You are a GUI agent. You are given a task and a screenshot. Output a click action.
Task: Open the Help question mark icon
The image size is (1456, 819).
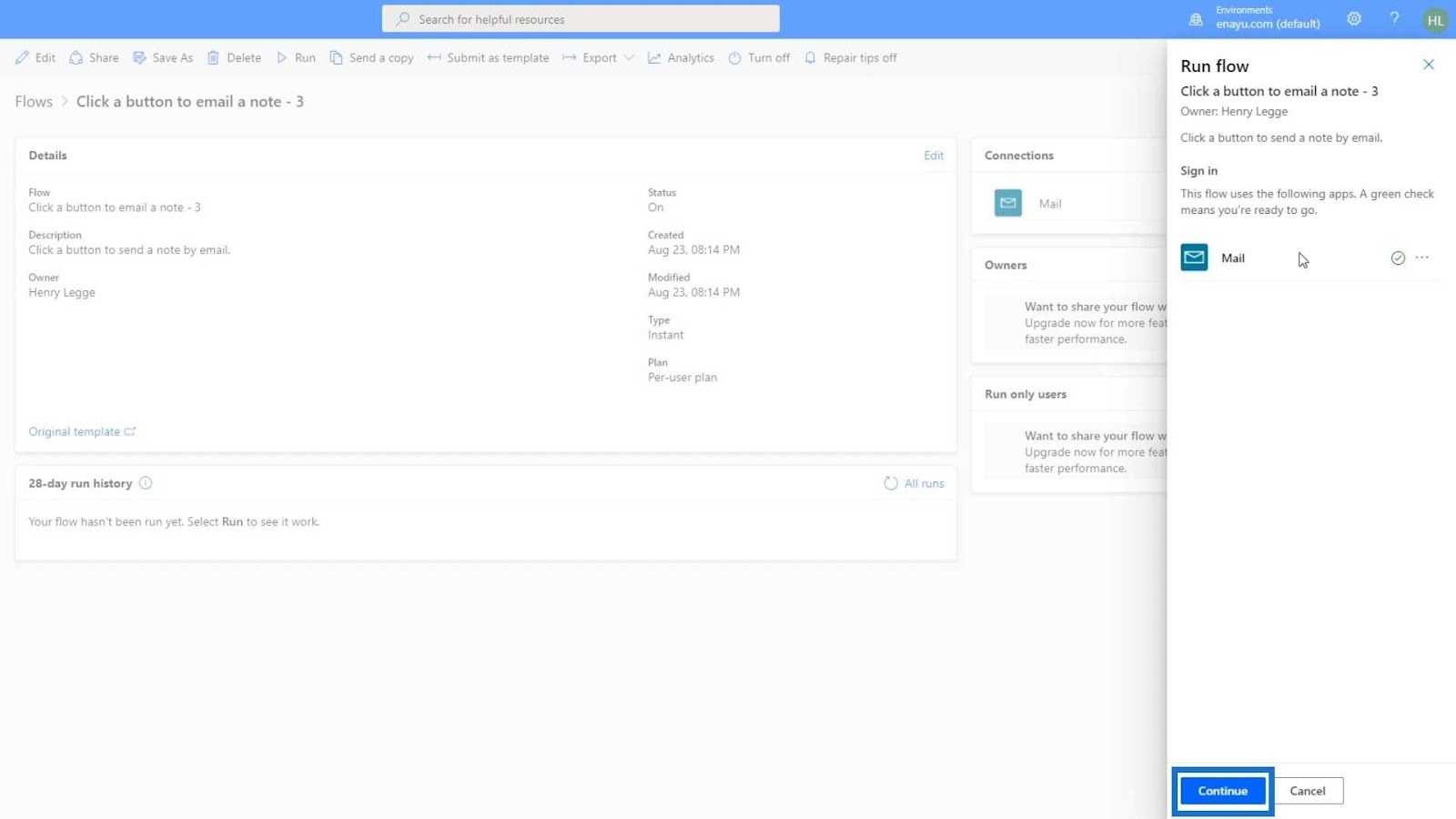click(1394, 19)
